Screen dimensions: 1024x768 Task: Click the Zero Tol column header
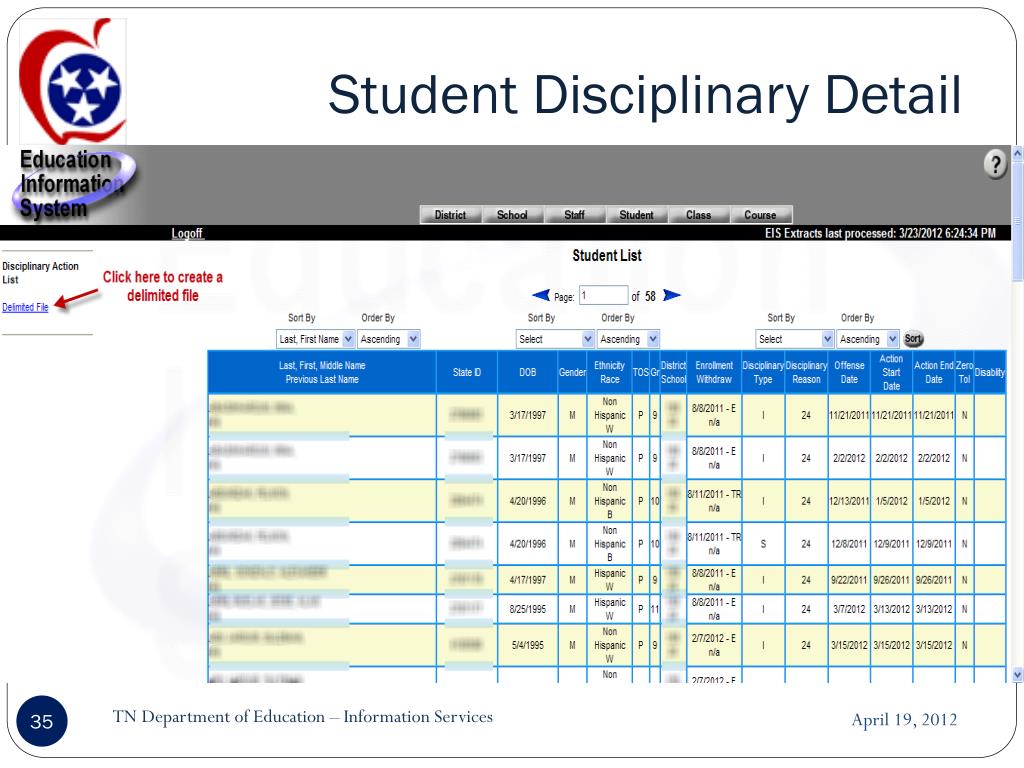coord(965,372)
